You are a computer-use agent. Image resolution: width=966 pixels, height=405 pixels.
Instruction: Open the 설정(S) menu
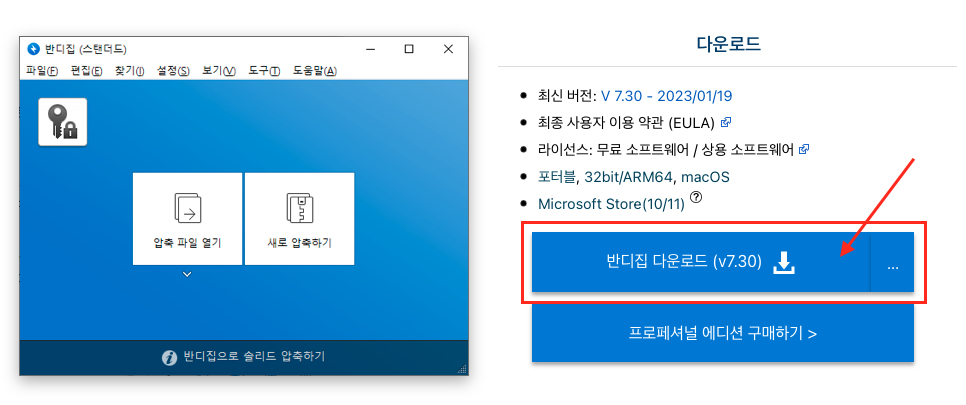pos(174,71)
